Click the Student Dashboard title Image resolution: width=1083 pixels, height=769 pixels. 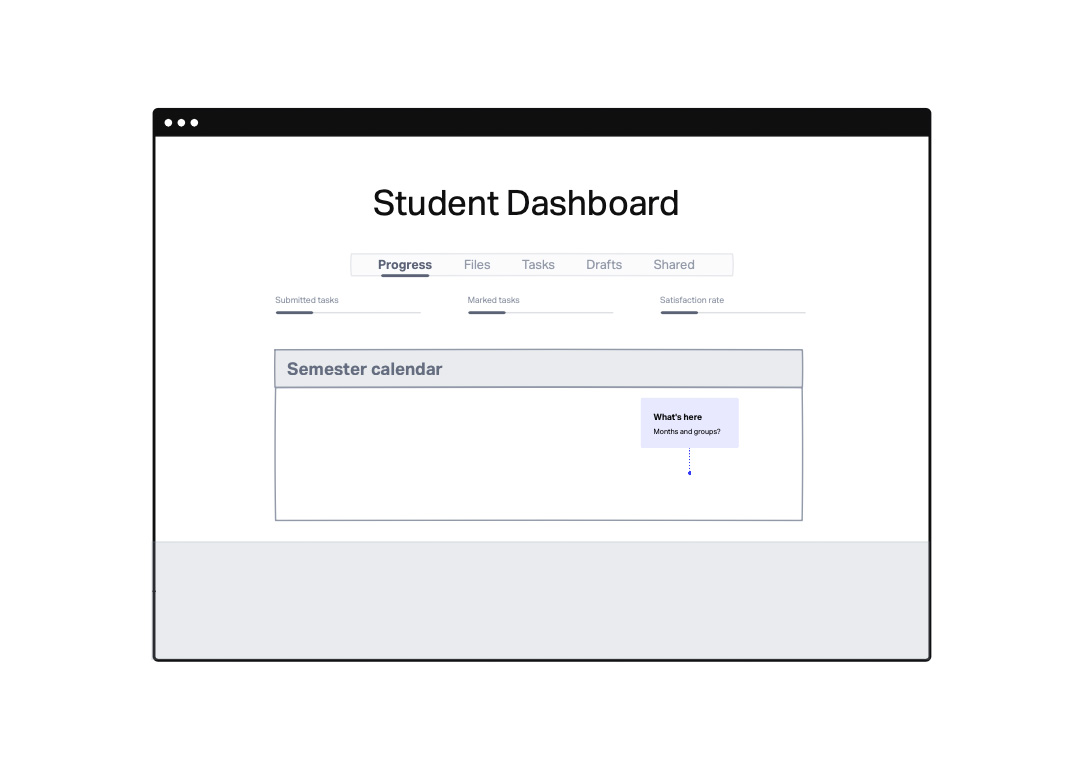click(x=526, y=203)
